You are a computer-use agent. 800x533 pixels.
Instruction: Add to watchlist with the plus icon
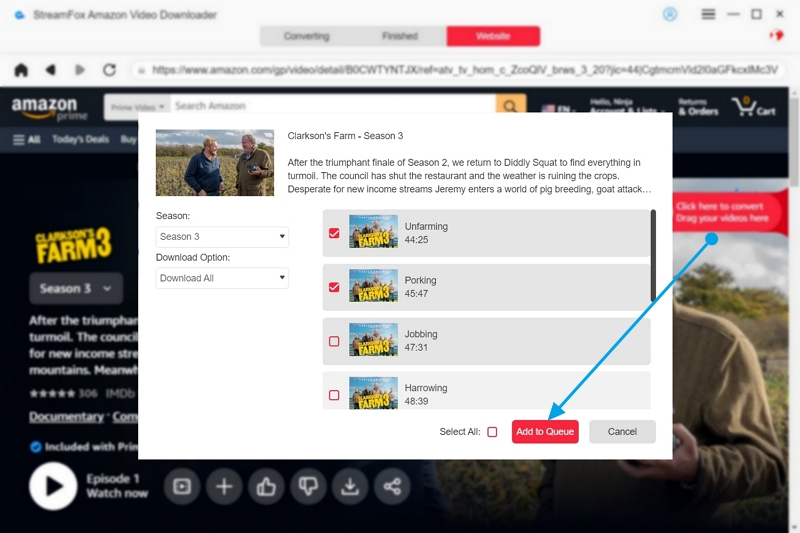pyautogui.click(x=224, y=486)
